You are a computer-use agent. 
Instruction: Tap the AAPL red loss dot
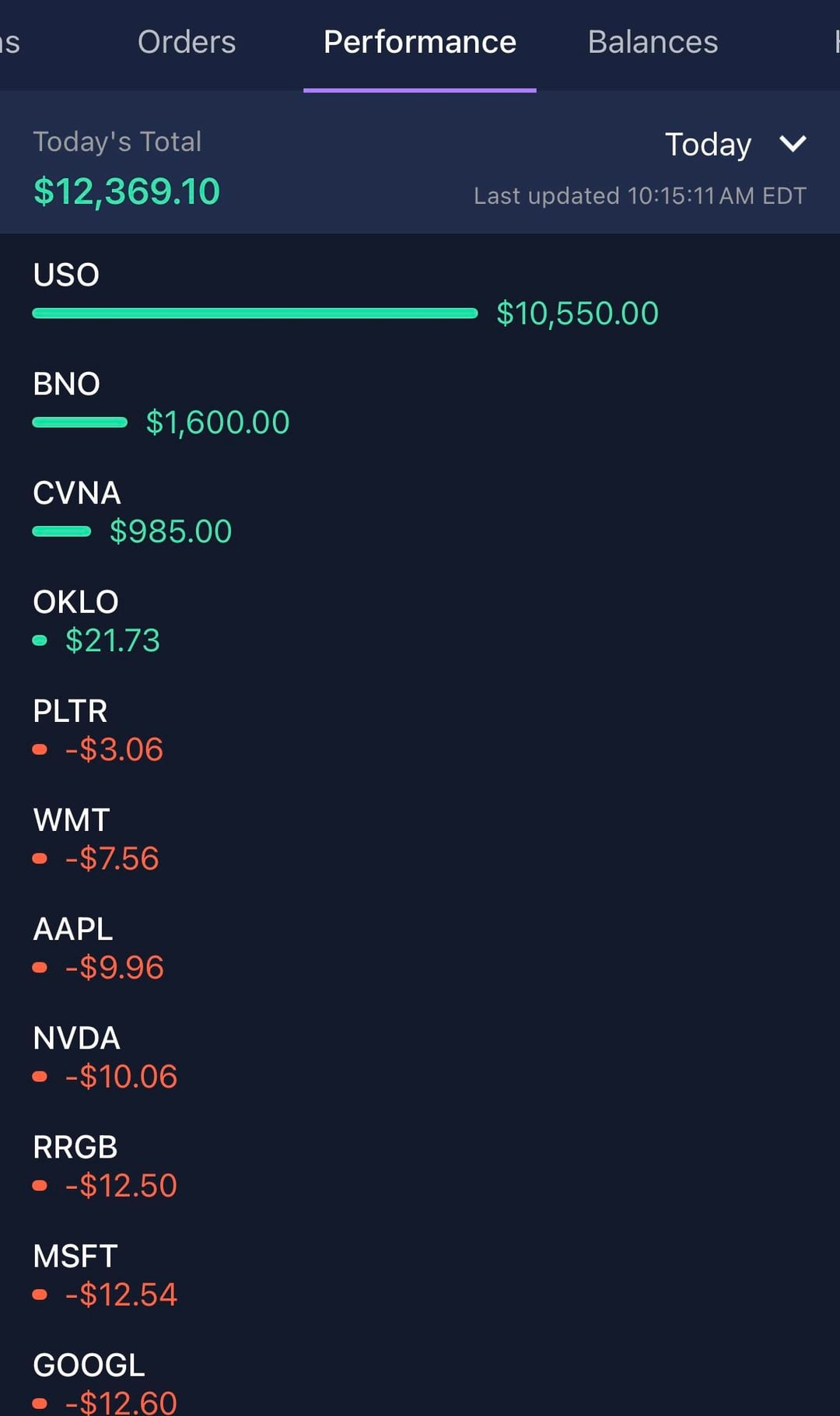pyautogui.click(x=40, y=967)
